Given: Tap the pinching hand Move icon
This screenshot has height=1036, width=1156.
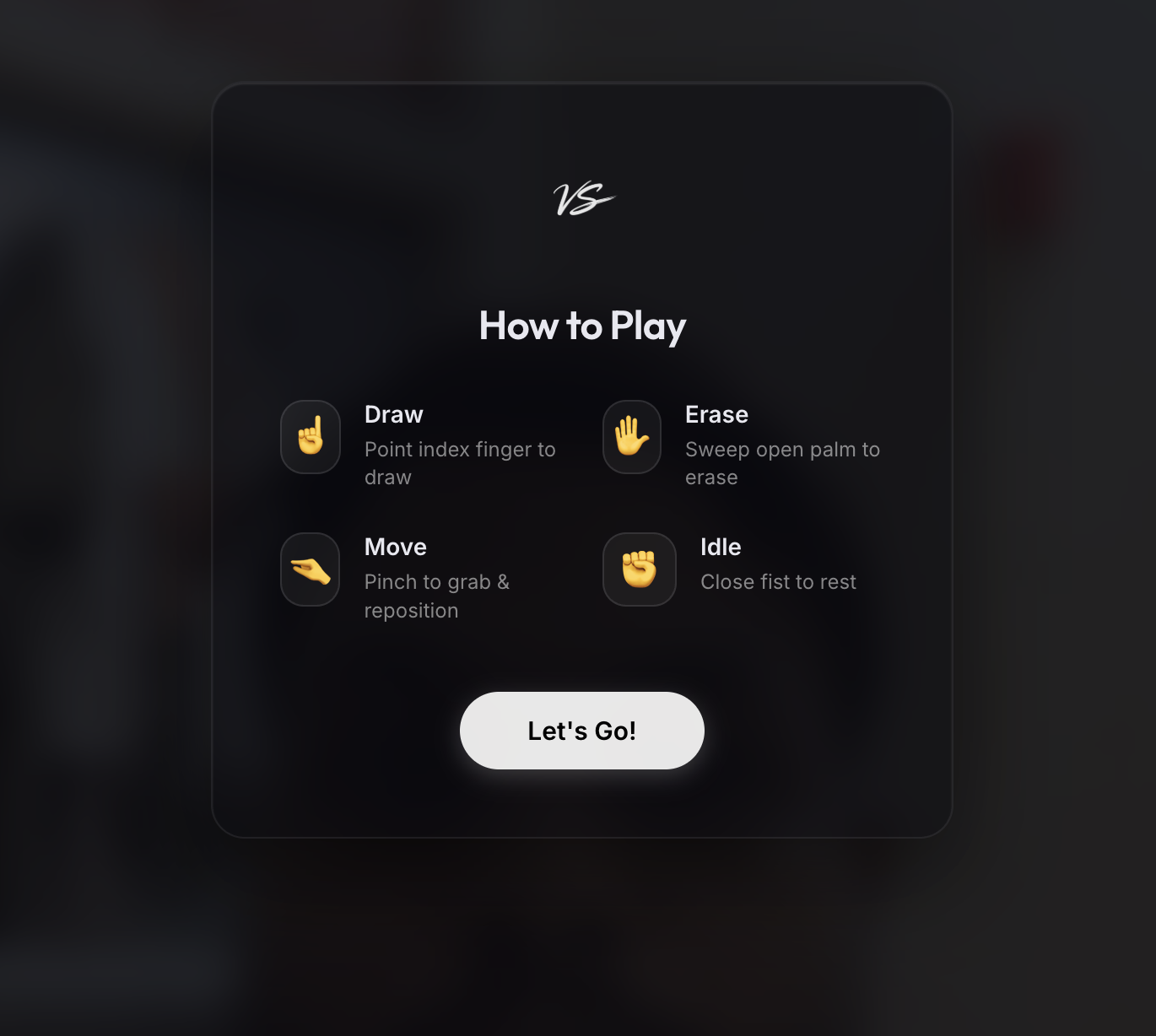Looking at the screenshot, I should (311, 569).
